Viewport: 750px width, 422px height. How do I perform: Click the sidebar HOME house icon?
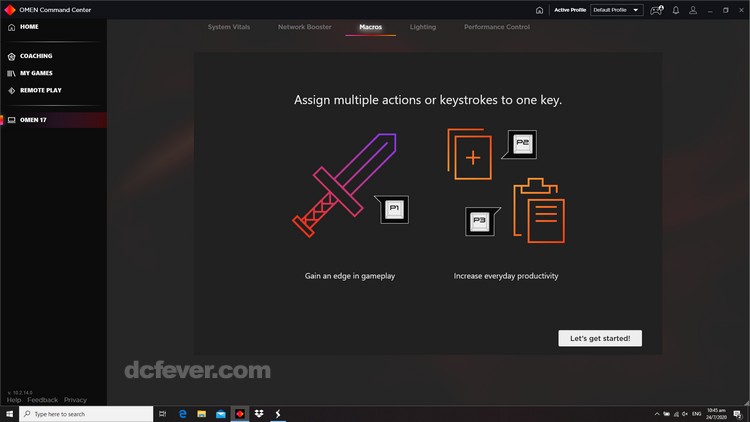click(11, 27)
